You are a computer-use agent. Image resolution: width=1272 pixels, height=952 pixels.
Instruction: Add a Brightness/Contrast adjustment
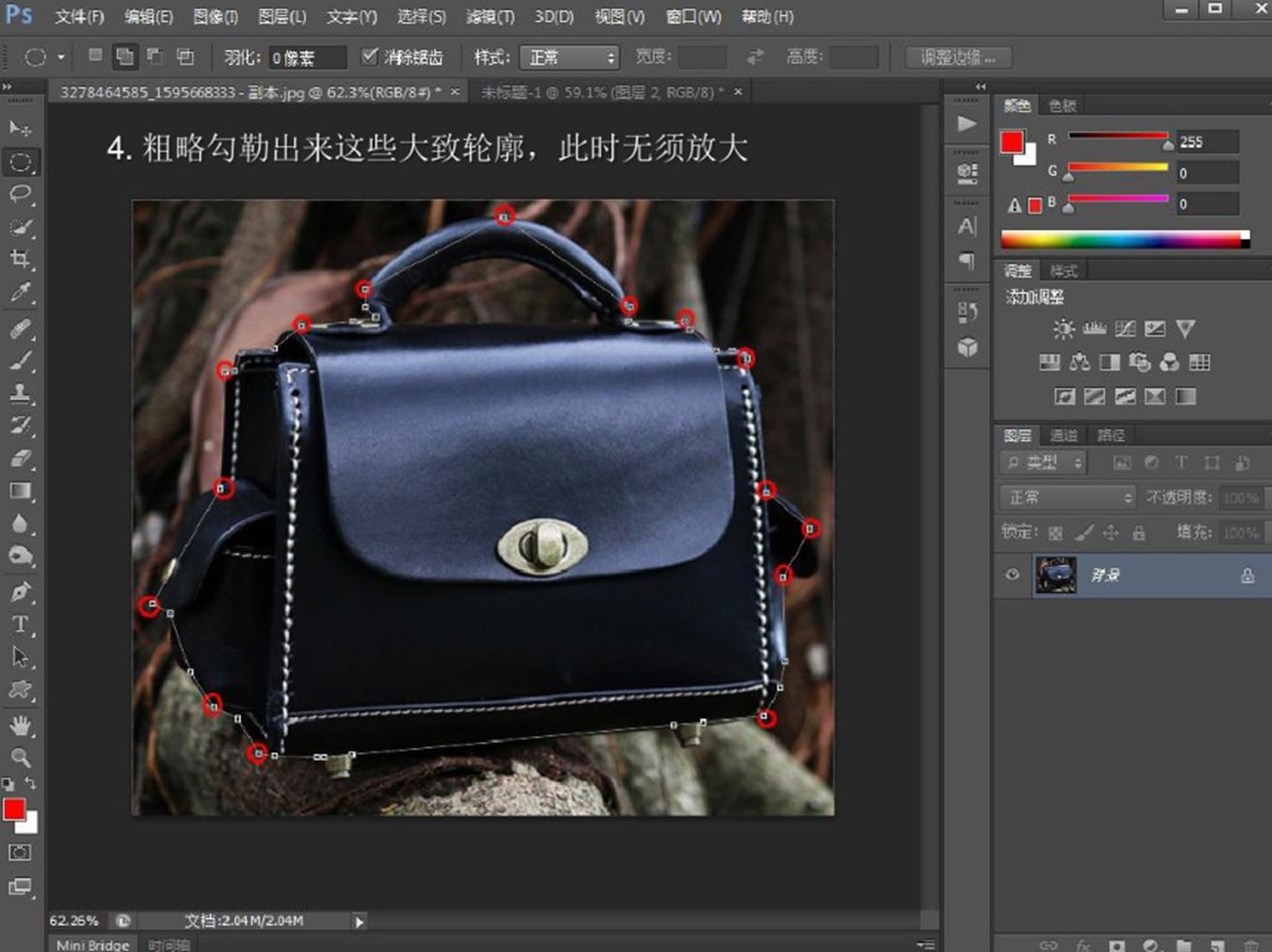[x=1063, y=329]
